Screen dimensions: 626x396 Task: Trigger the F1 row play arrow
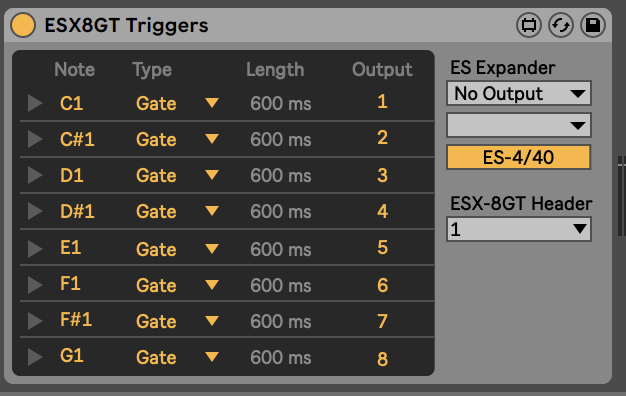coord(35,285)
